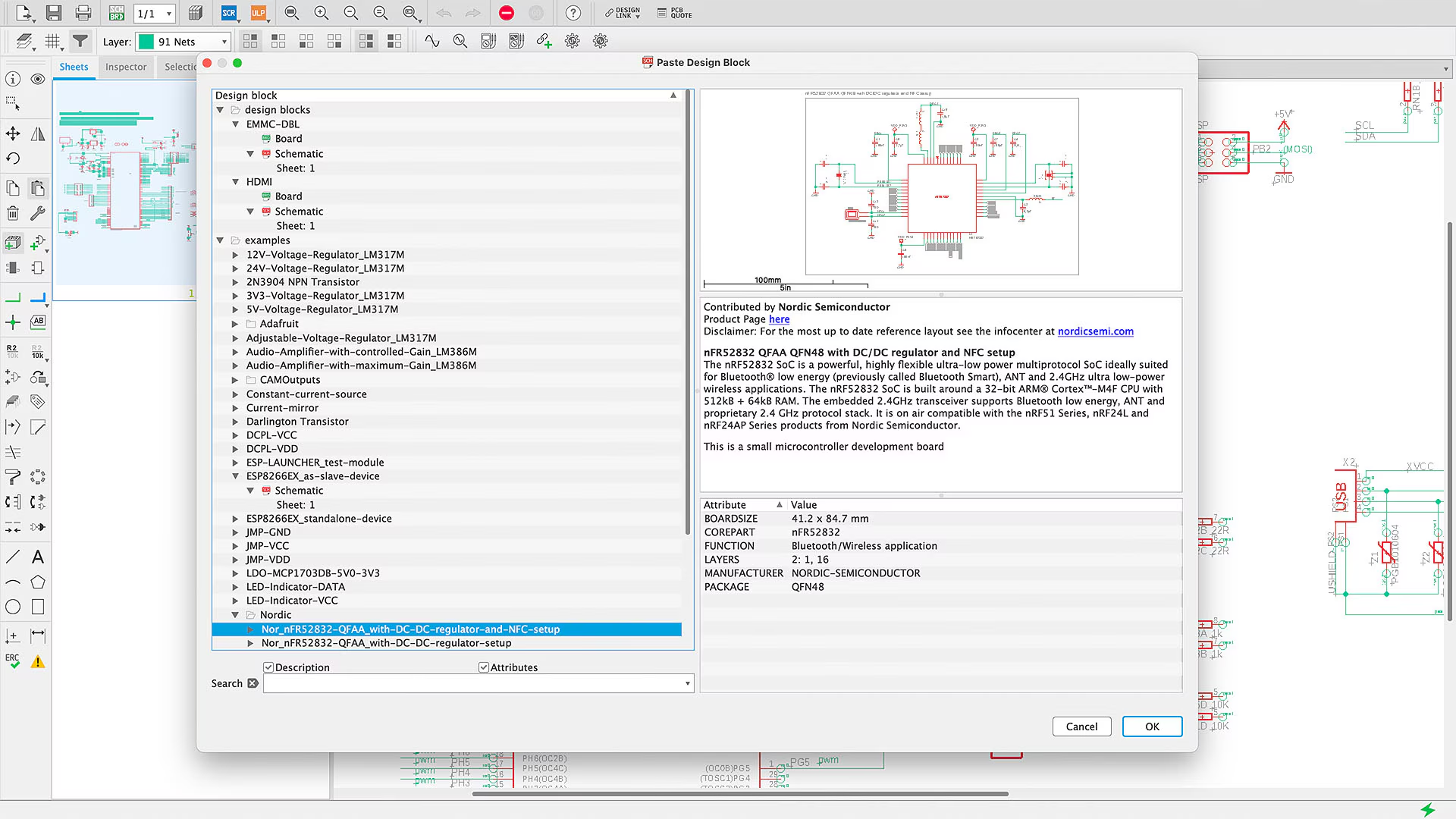The image size is (1456, 819).
Task: Collapse the Nordic folder
Action: (x=235, y=615)
